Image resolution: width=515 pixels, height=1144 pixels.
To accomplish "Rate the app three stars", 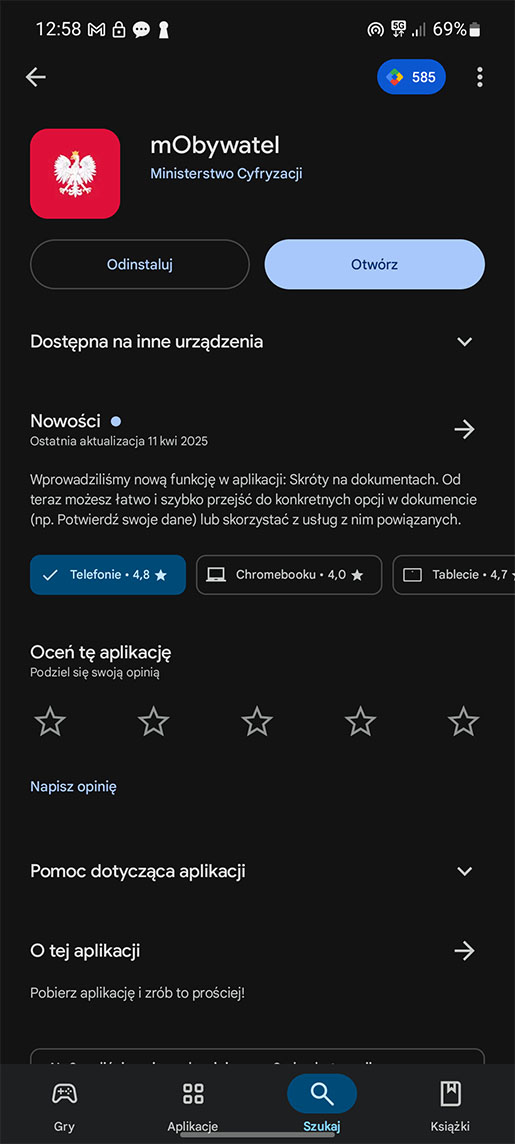I will [x=257, y=721].
